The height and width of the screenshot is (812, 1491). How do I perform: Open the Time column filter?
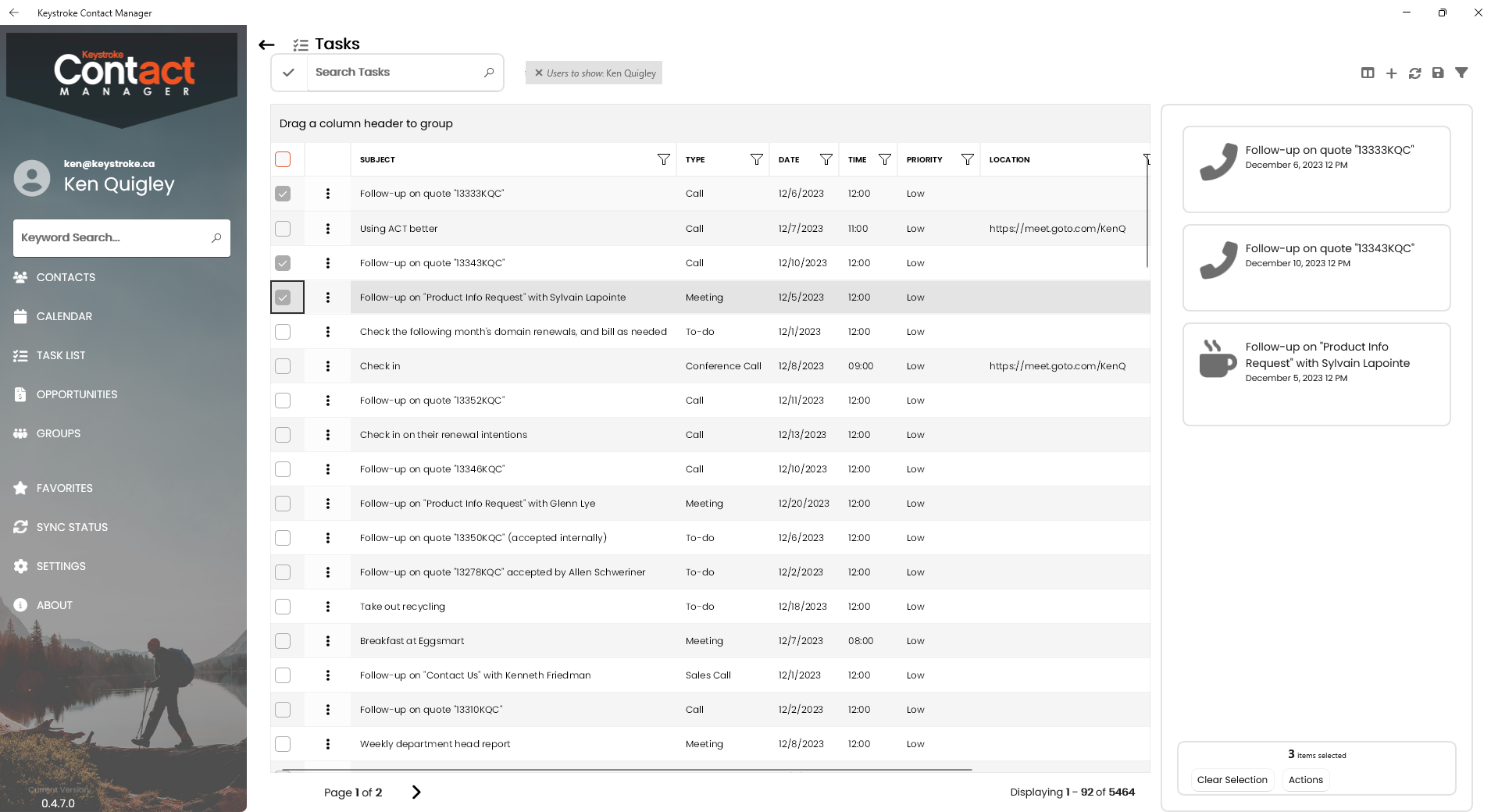click(x=884, y=159)
